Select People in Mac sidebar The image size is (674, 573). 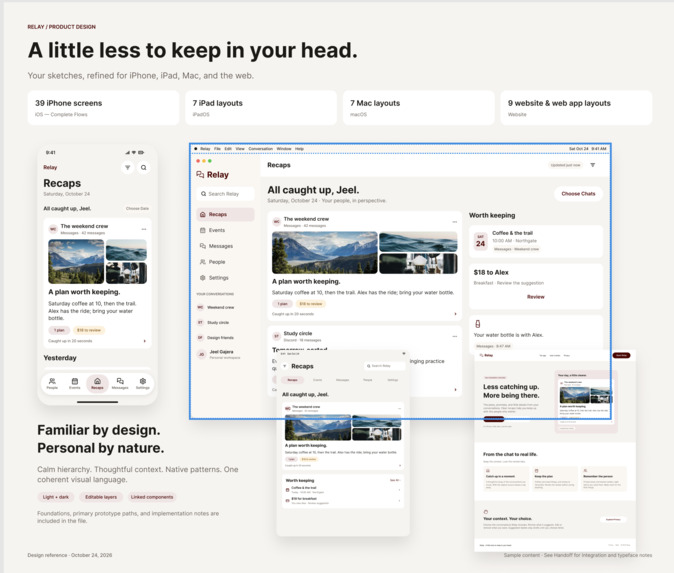[x=225, y=262]
